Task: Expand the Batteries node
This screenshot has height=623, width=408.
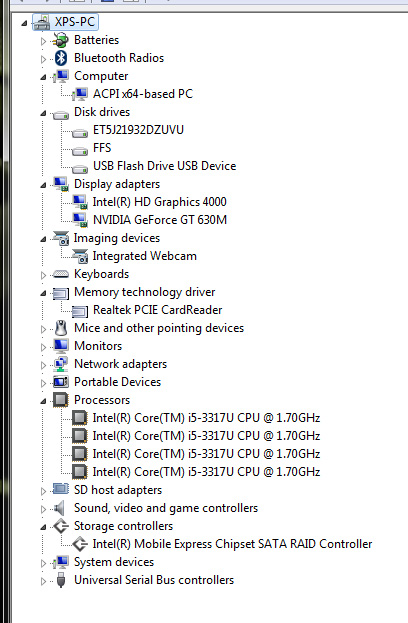Action: [43, 41]
